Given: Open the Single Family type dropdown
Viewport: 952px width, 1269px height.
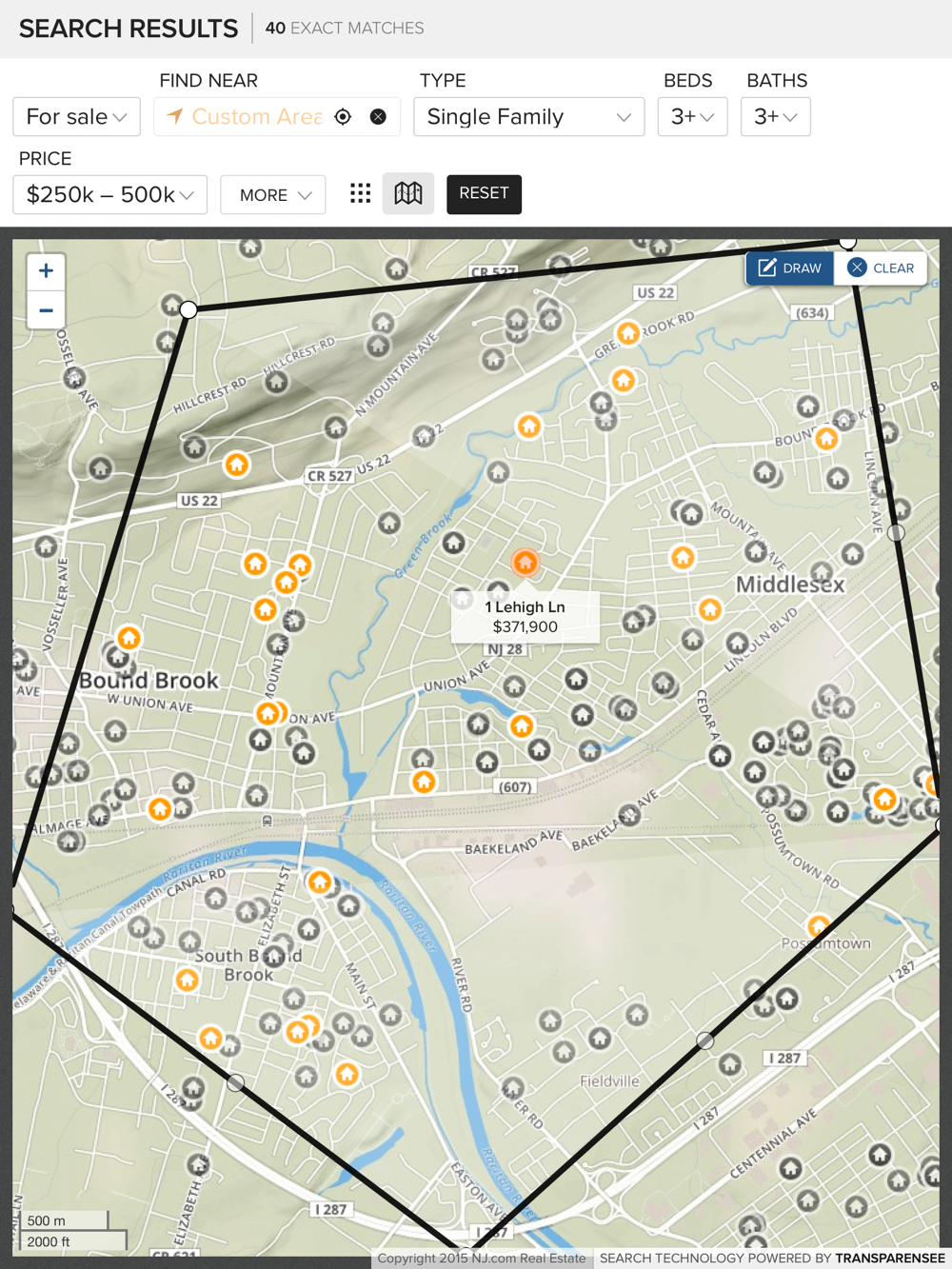Looking at the screenshot, I should tap(528, 117).
